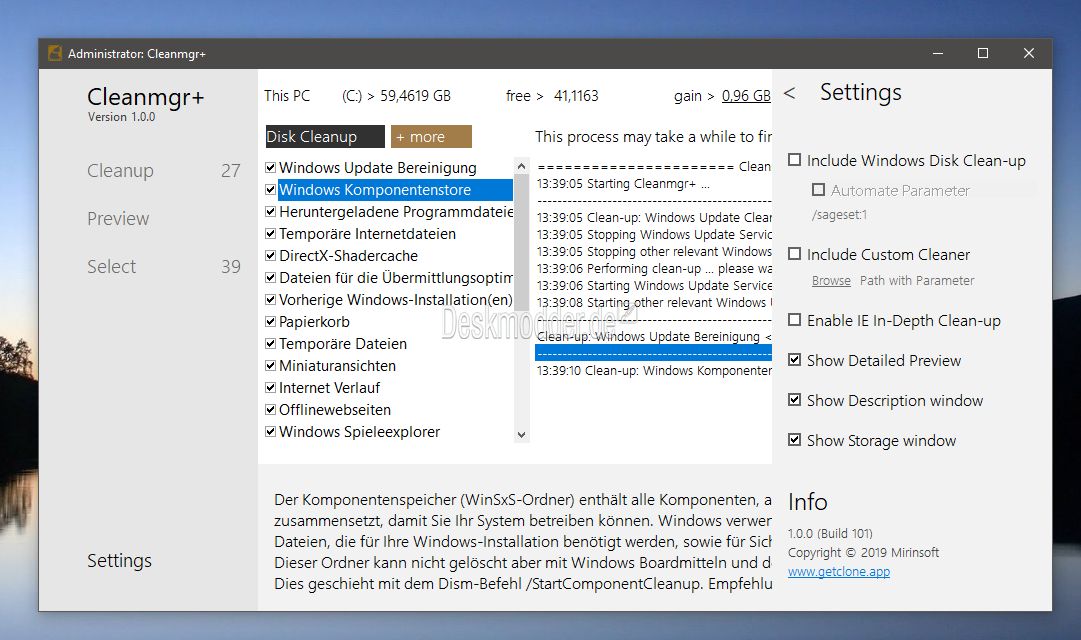Disable Show Storage window
This screenshot has height=640, width=1081.
(795, 440)
